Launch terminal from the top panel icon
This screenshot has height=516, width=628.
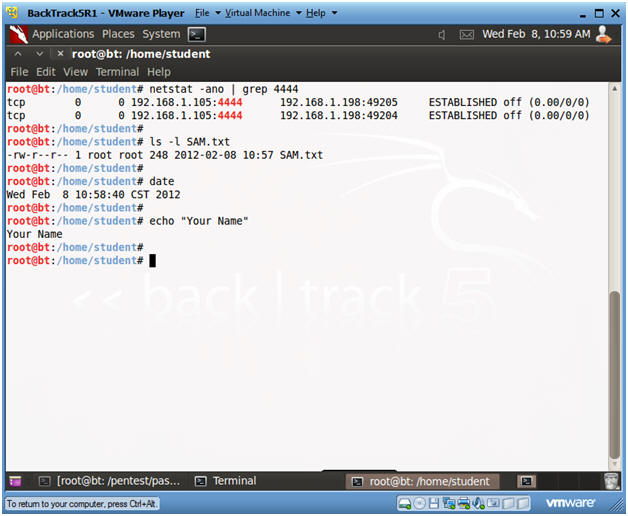click(197, 35)
